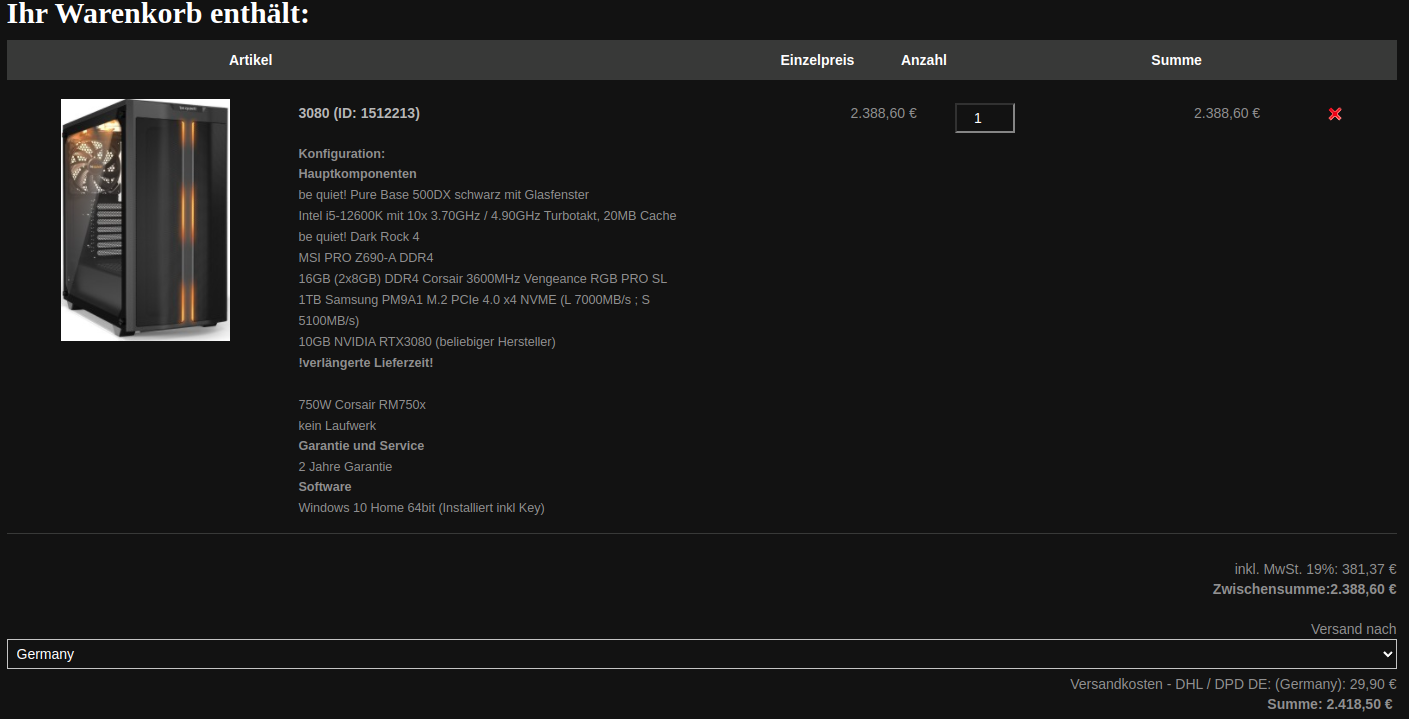Image resolution: width=1409 pixels, height=719 pixels.
Task: Click the !verlängerte Lieferzeit! notice
Action: click(366, 363)
